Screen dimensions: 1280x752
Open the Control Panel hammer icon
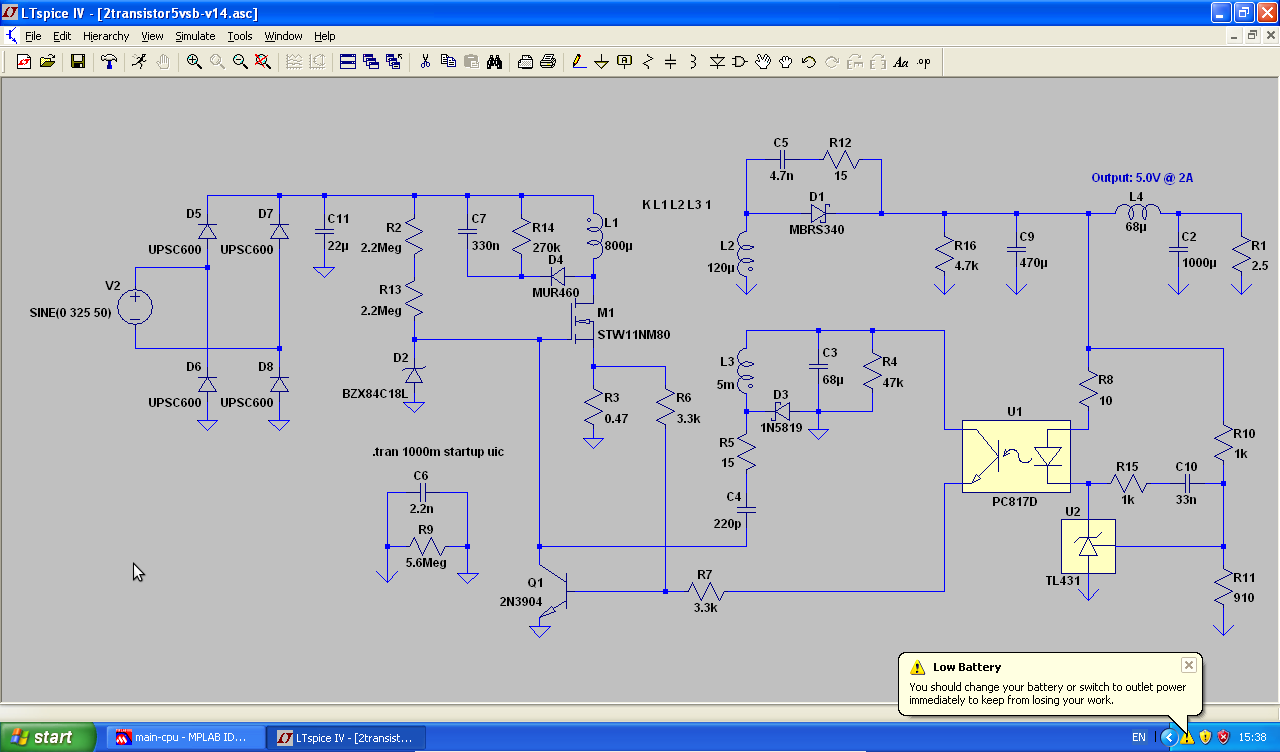[109, 62]
